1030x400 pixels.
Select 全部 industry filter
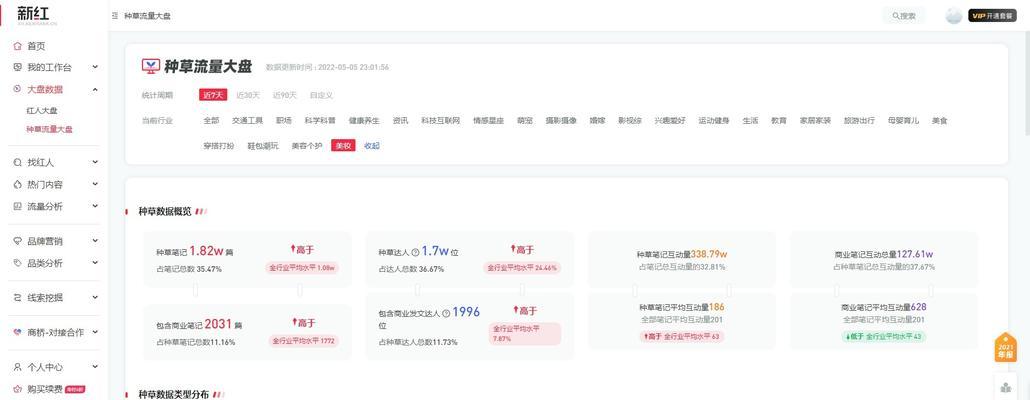[x=211, y=121]
